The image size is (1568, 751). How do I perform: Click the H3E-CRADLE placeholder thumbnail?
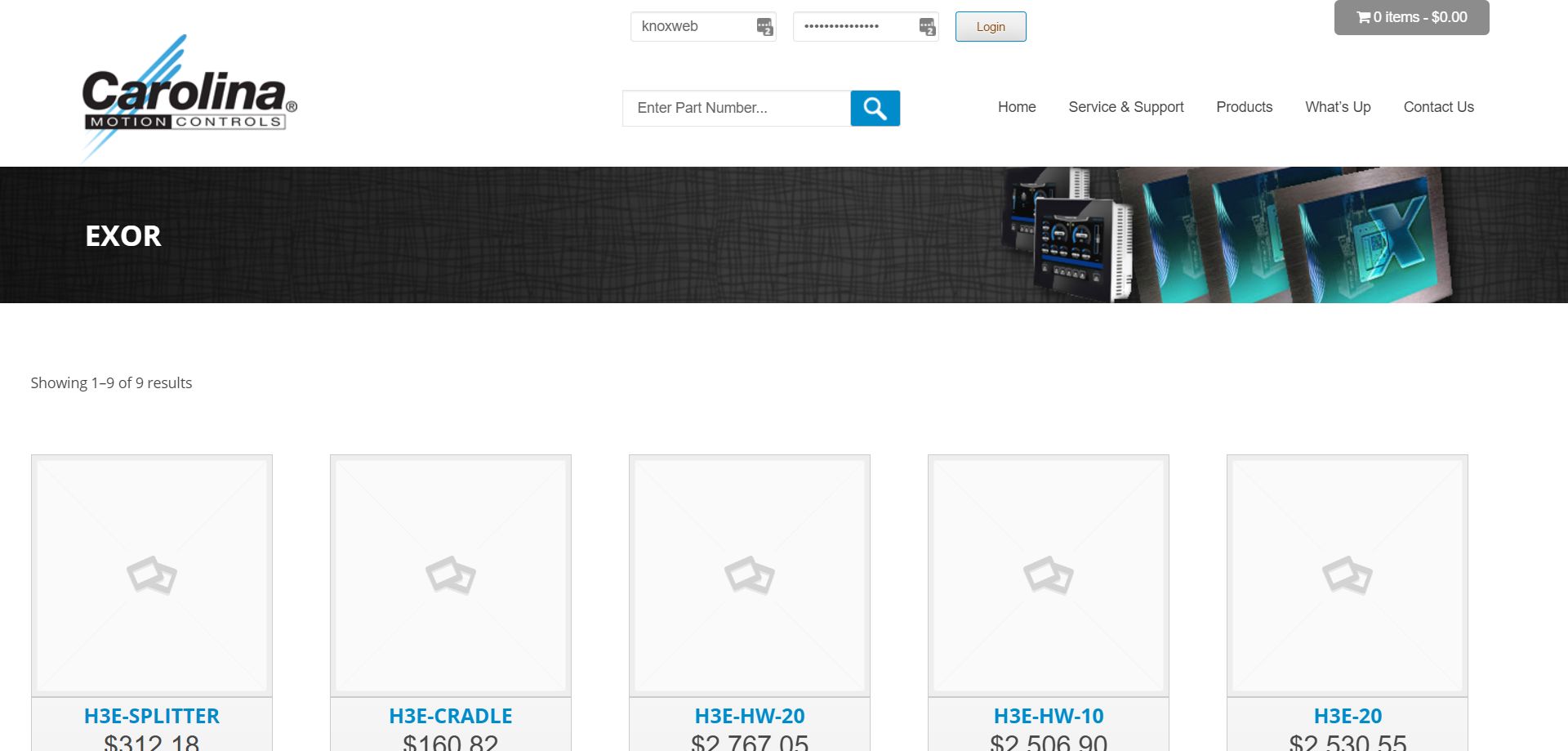(x=451, y=575)
